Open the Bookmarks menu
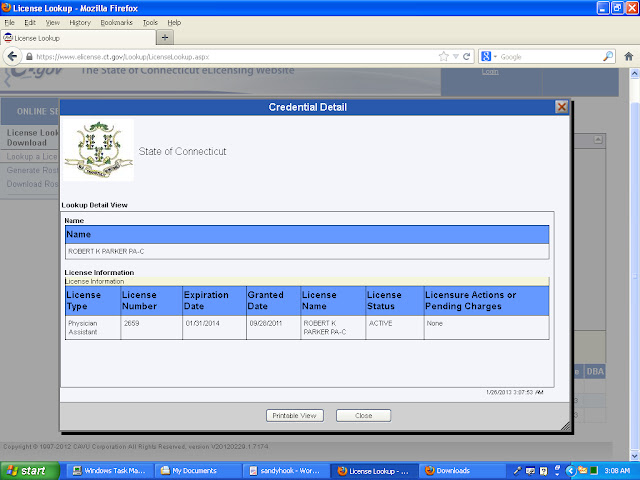The image size is (640, 480). [116, 22]
